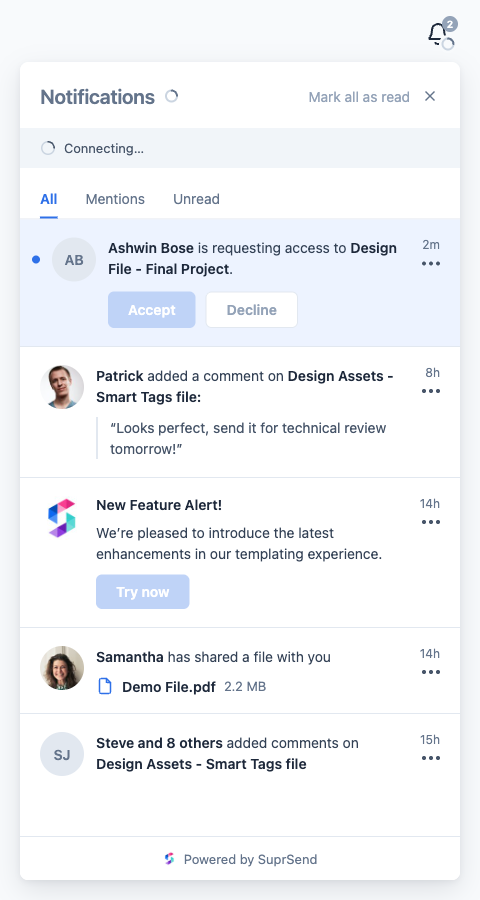Click "Samantha has shared a file with you"
480x900 pixels.
(213, 657)
